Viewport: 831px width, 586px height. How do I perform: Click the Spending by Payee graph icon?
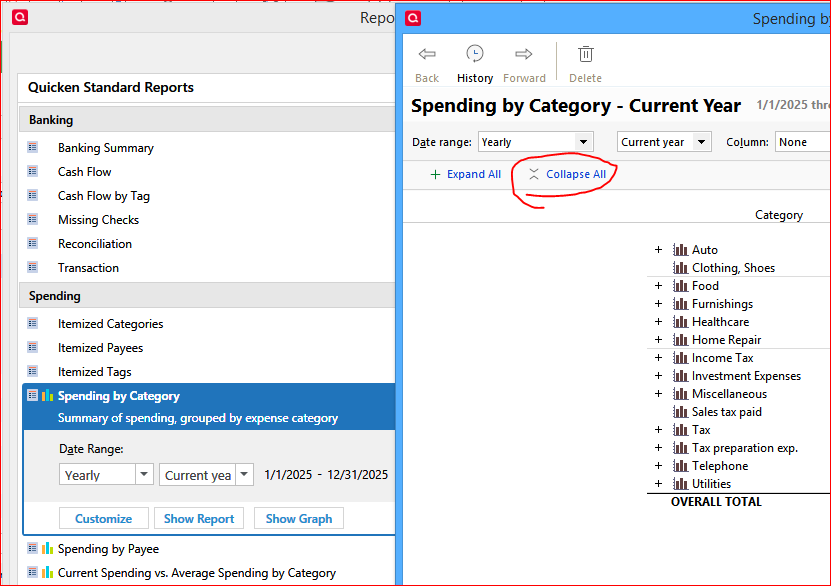pos(48,548)
